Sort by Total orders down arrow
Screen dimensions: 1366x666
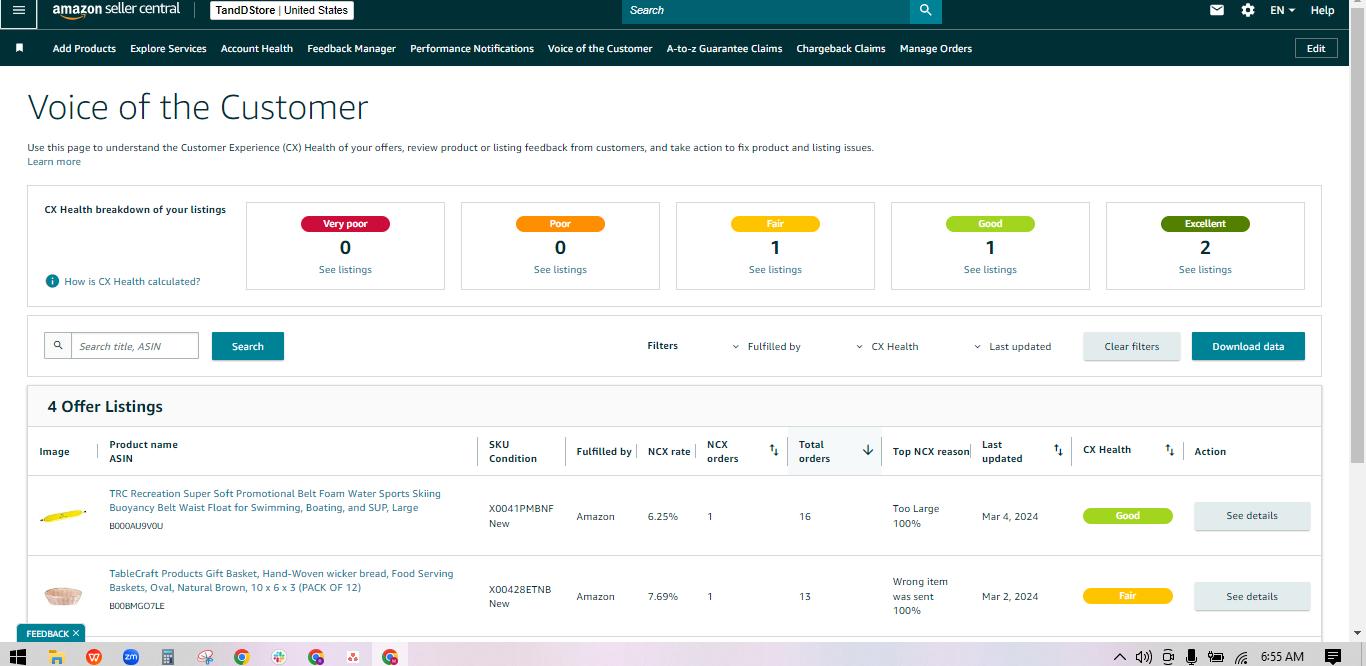[868, 451]
